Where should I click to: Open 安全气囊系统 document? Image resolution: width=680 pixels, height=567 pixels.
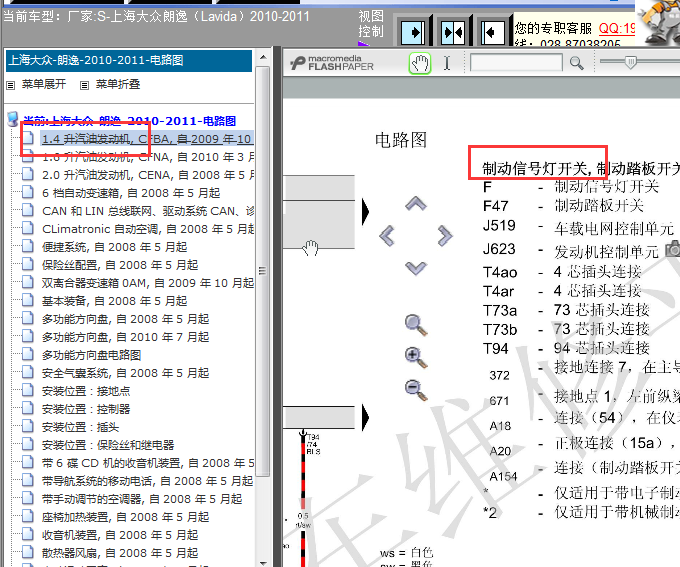click(x=125, y=373)
